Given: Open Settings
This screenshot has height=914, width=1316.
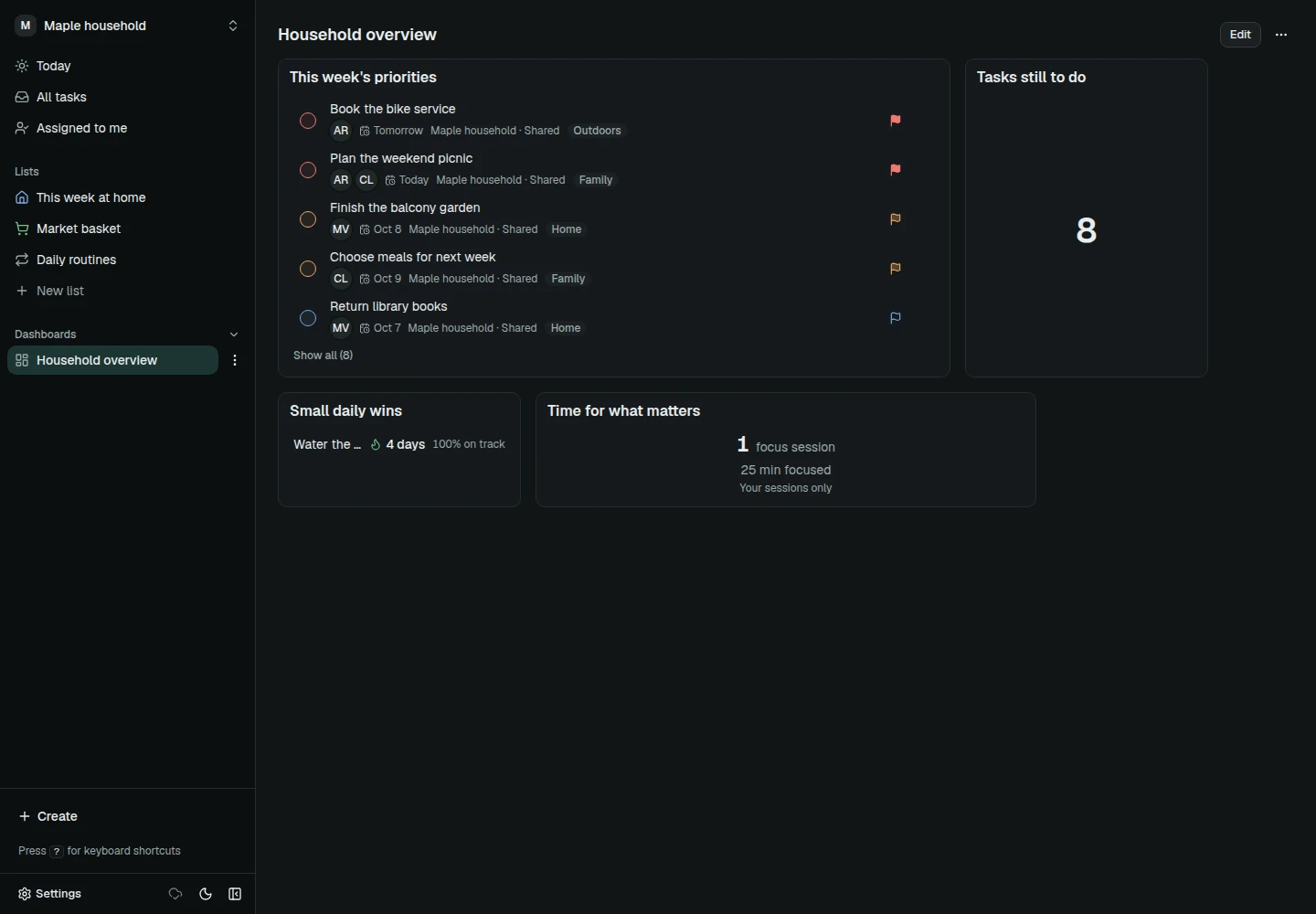Looking at the screenshot, I should pos(50,894).
